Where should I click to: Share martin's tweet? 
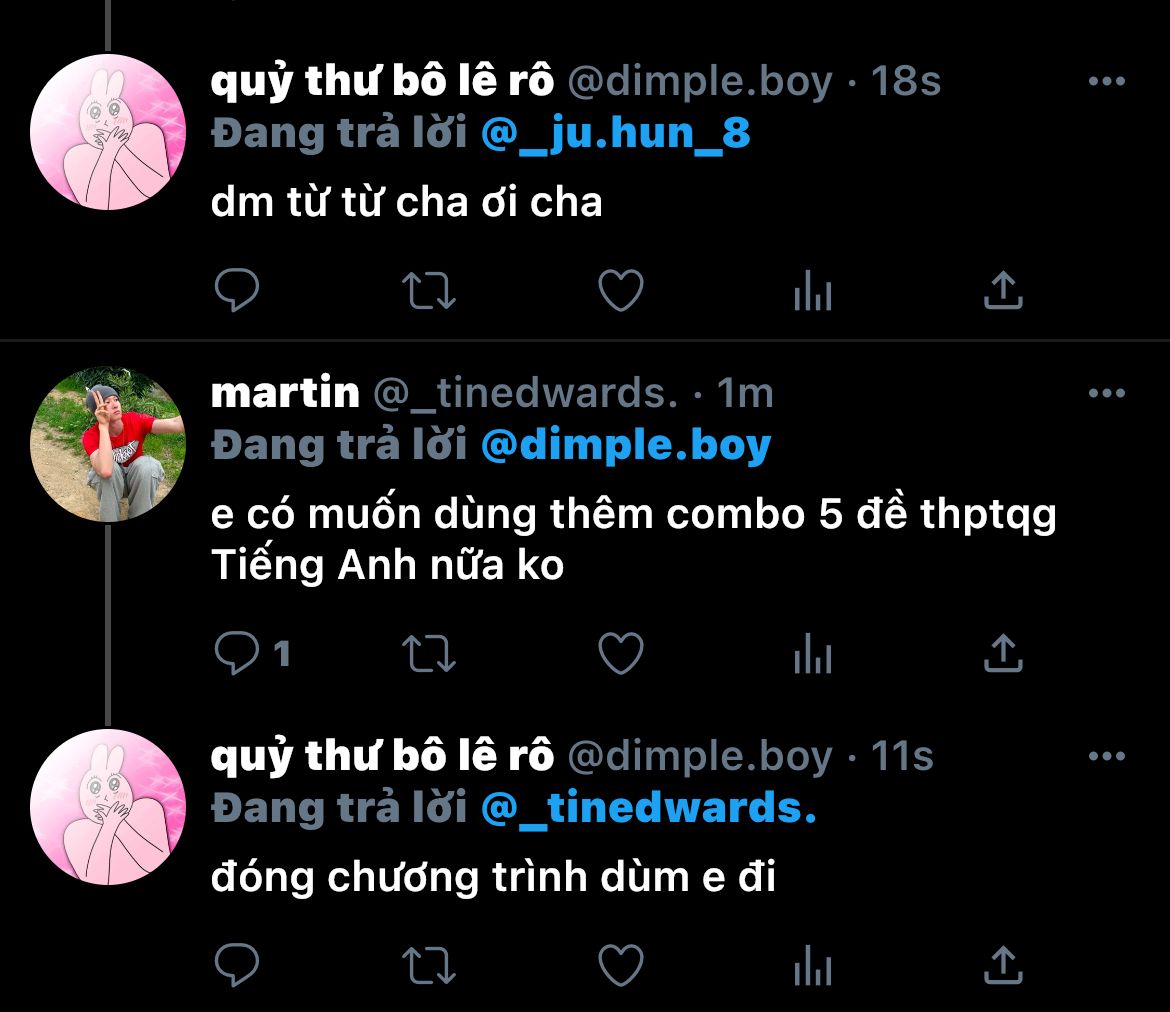(1003, 653)
